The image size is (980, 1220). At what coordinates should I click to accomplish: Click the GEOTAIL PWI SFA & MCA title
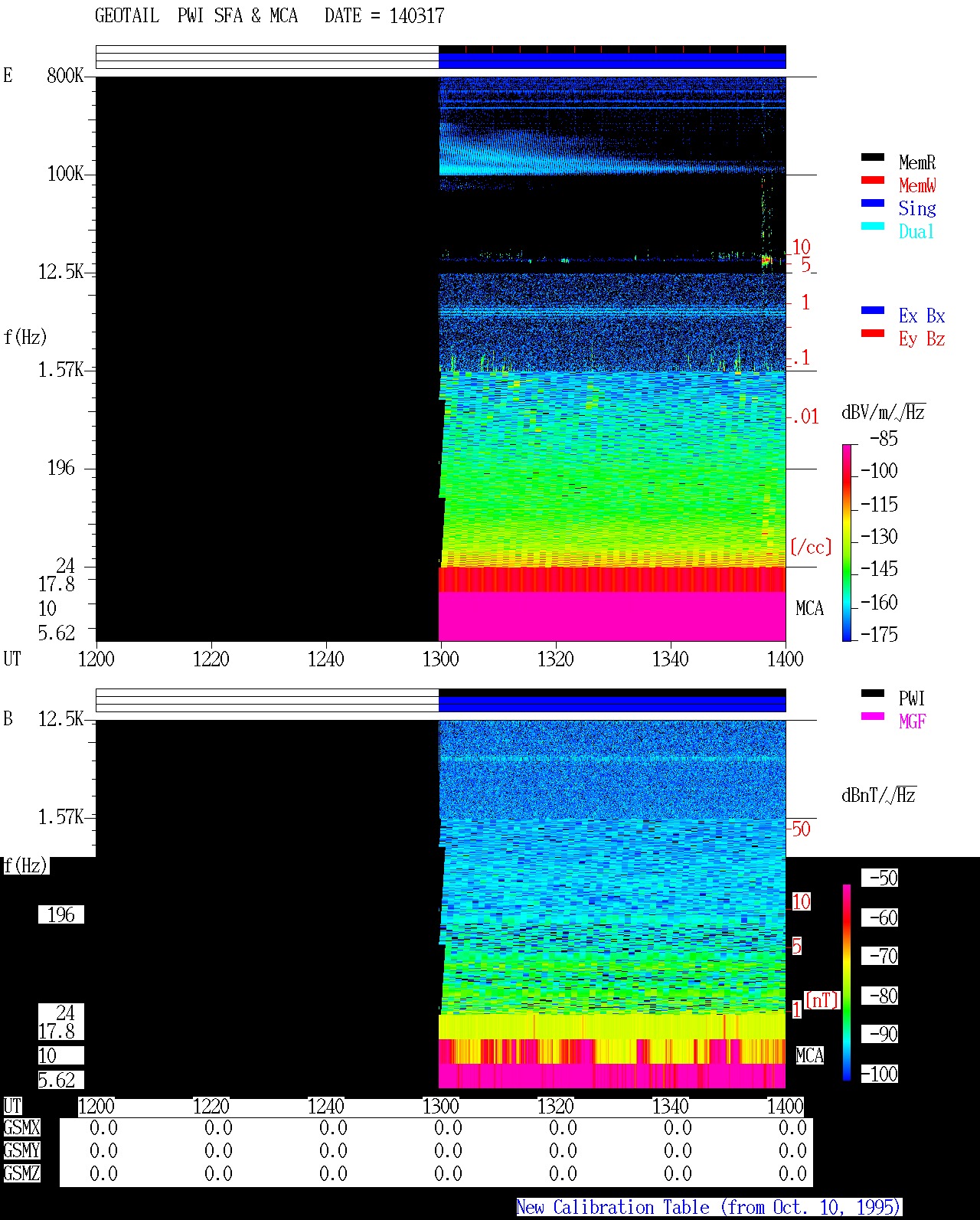[x=196, y=15]
